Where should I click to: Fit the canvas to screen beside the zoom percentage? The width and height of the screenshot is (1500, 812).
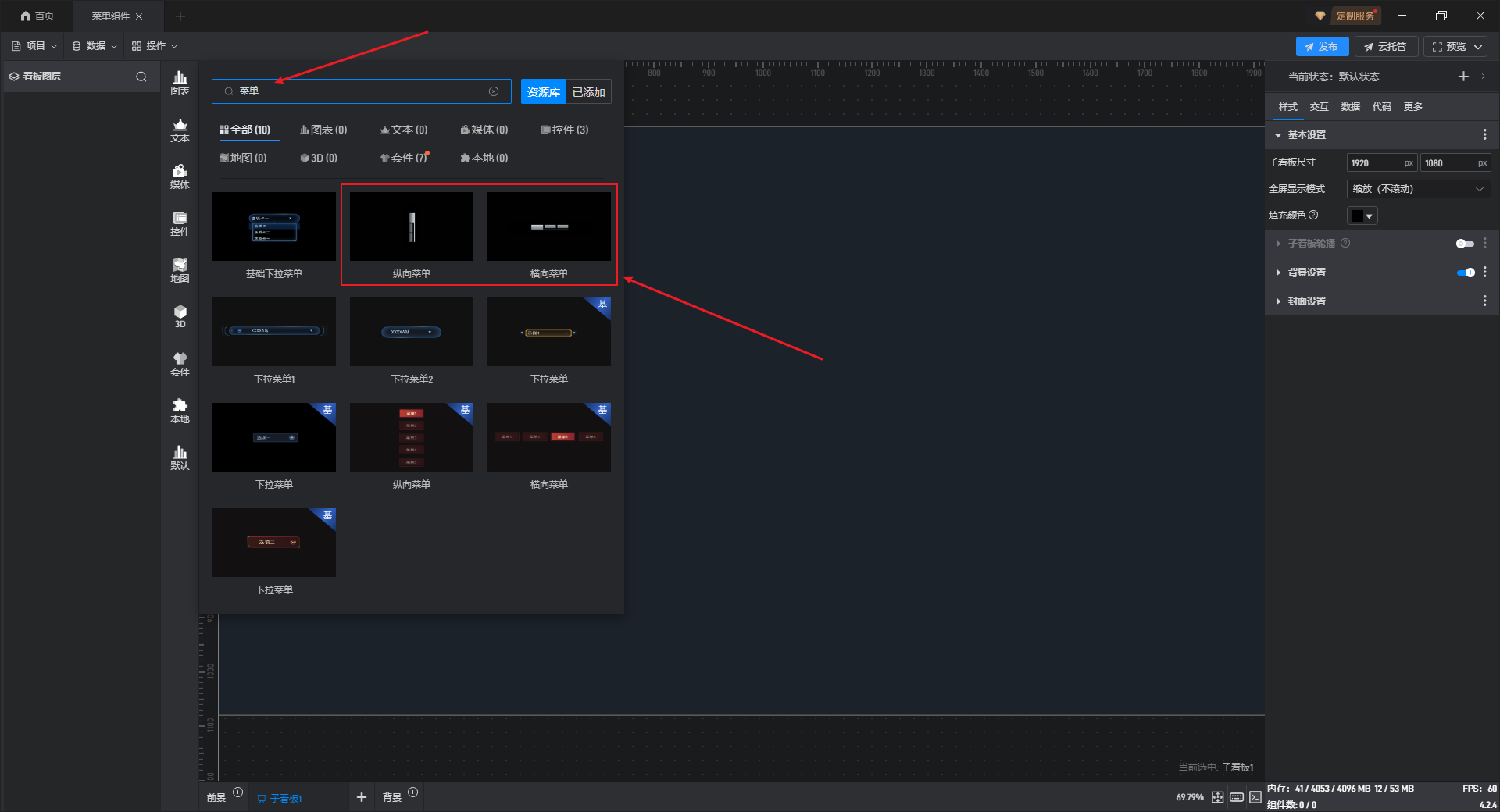(x=1218, y=797)
